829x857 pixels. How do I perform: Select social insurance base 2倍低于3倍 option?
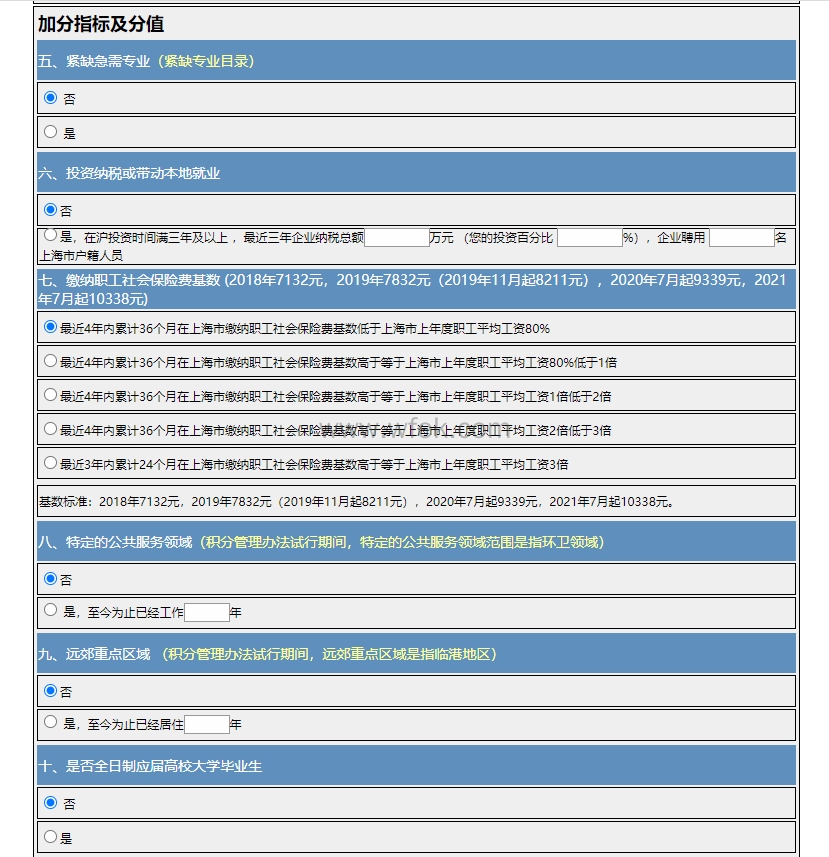(x=51, y=429)
